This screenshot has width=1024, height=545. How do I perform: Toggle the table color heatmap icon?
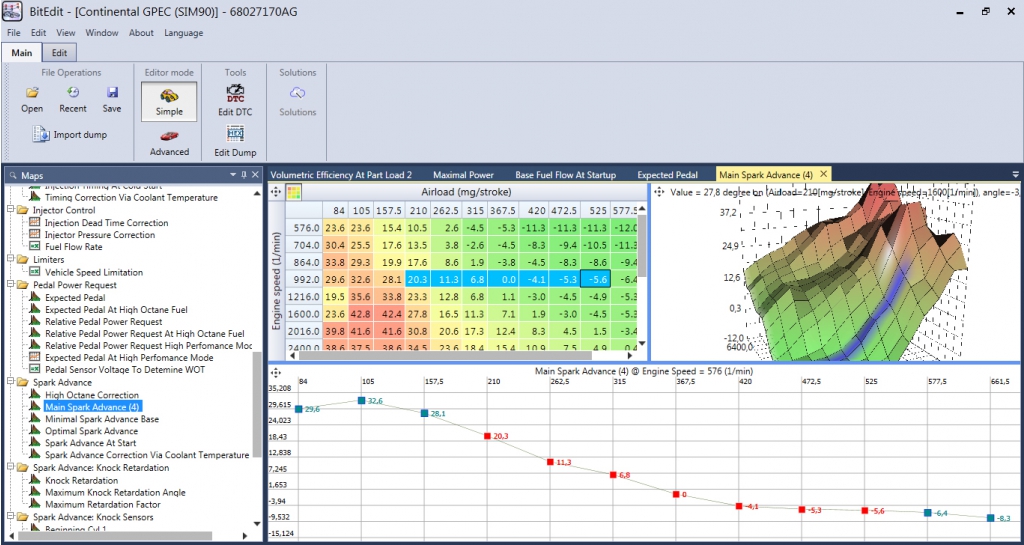(294, 192)
